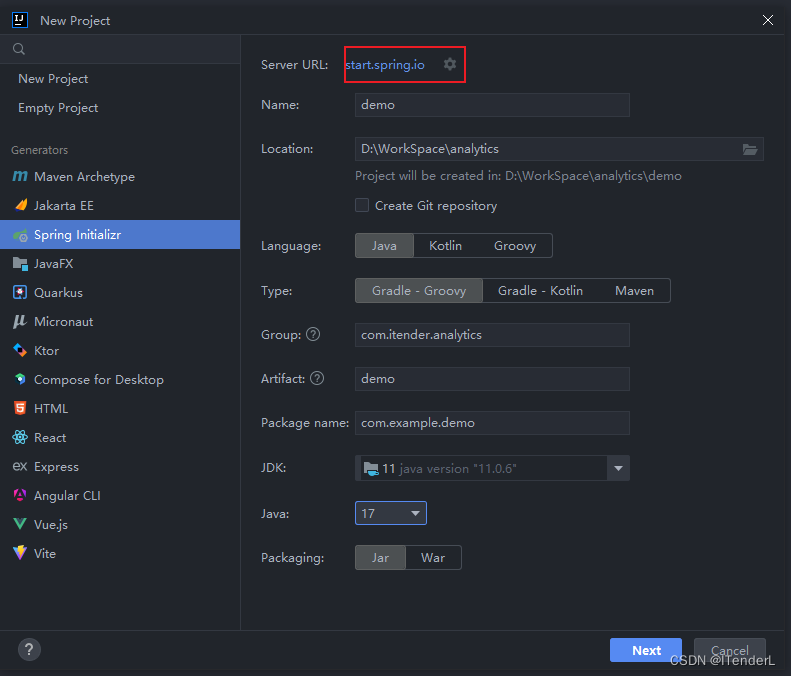Screen dimensions: 791x676
Task: Select Vite generator entry
Action: click(x=120, y=553)
